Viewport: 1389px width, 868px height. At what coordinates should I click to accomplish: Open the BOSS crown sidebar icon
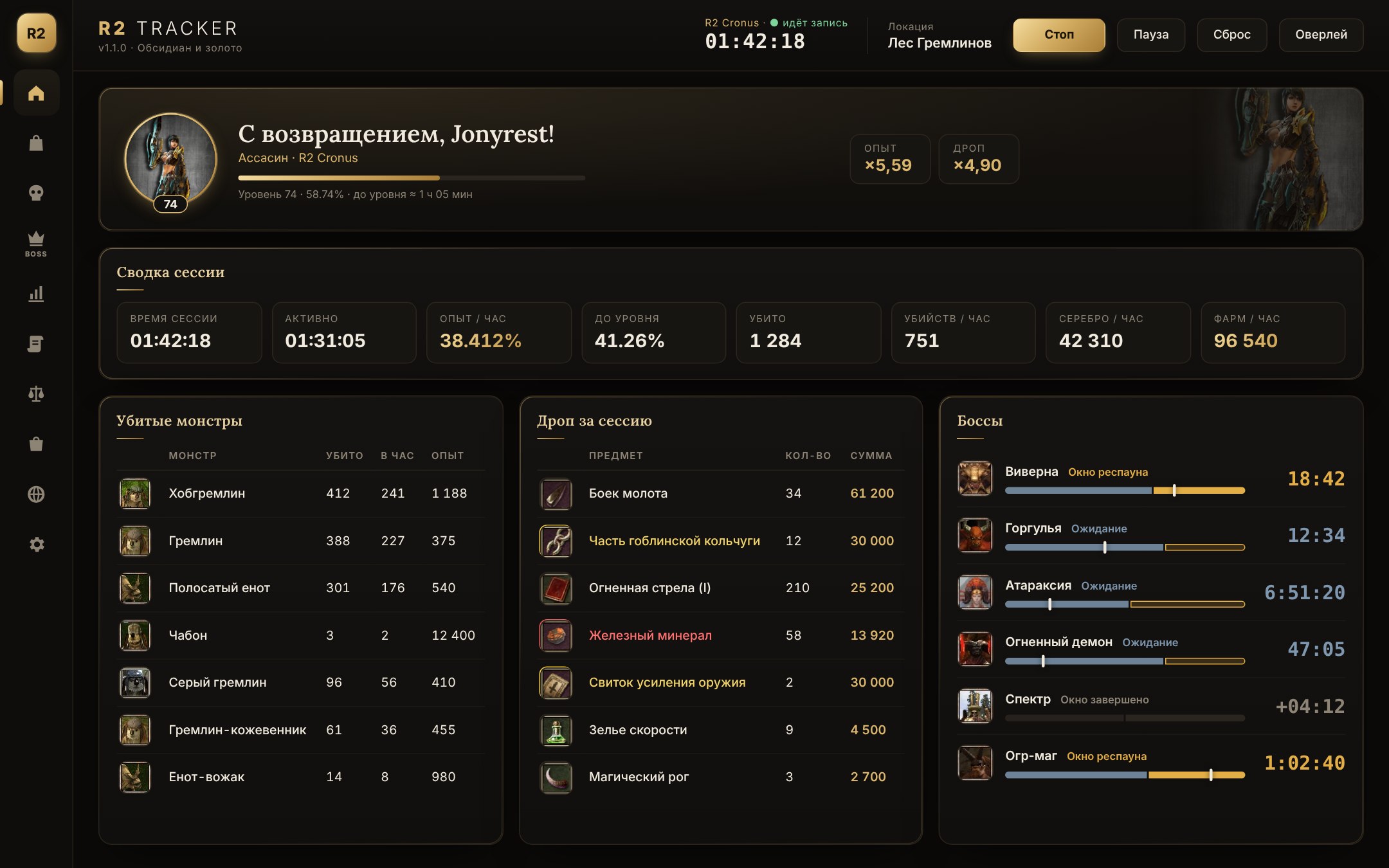(36, 244)
